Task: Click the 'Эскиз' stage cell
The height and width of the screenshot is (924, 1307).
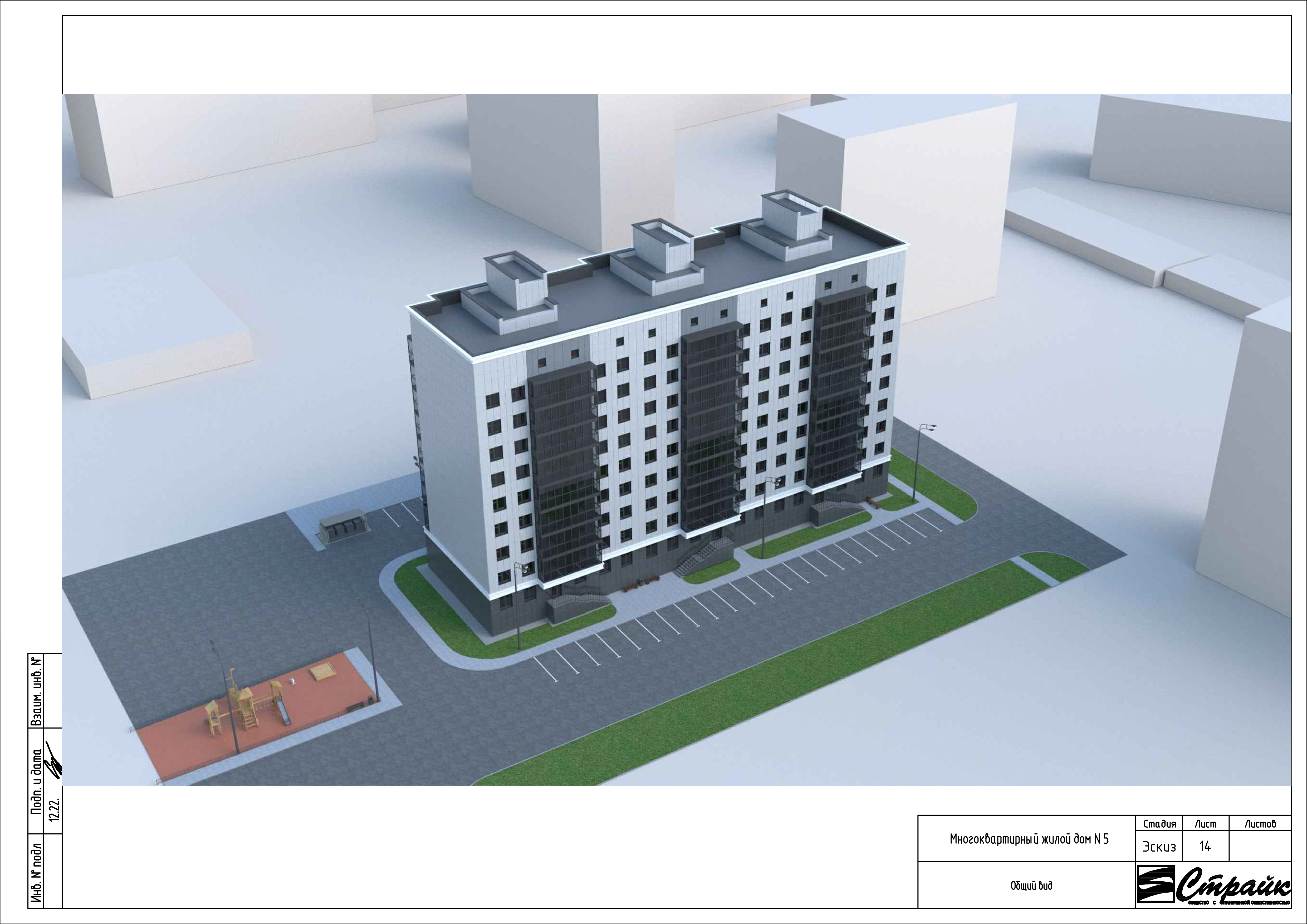Action: point(1159,847)
